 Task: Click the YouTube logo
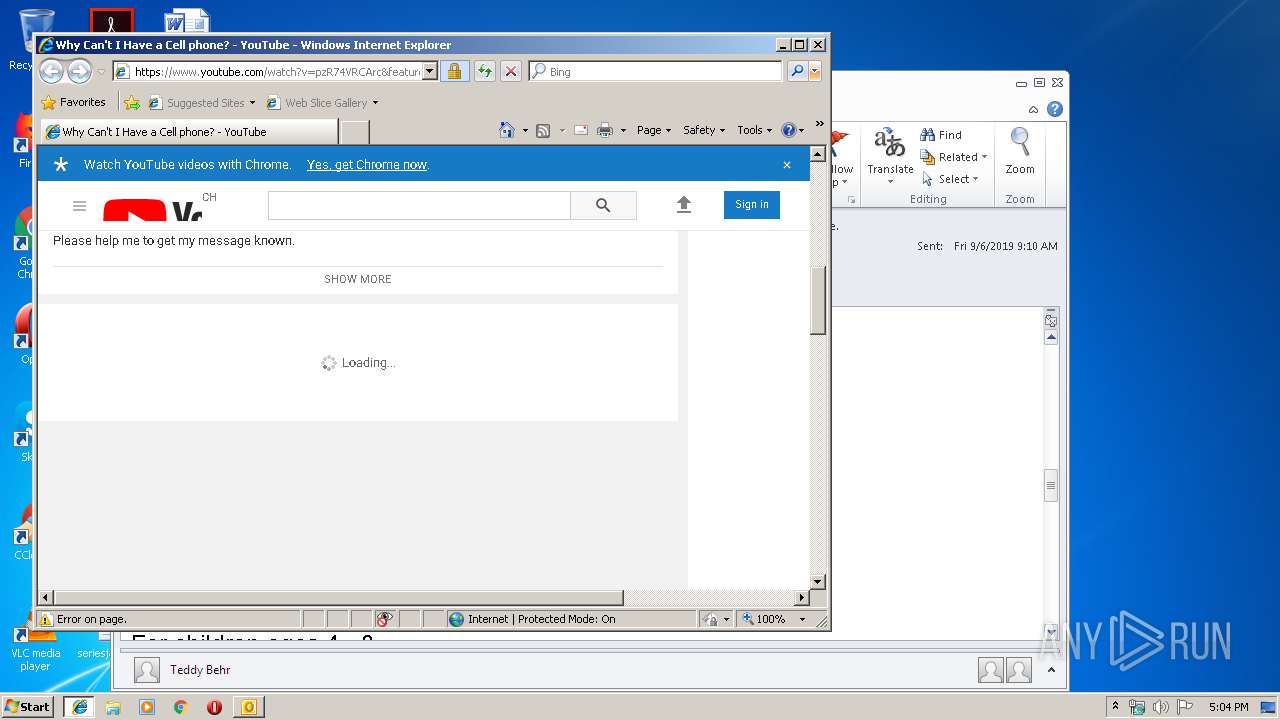click(x=152, y=209)
